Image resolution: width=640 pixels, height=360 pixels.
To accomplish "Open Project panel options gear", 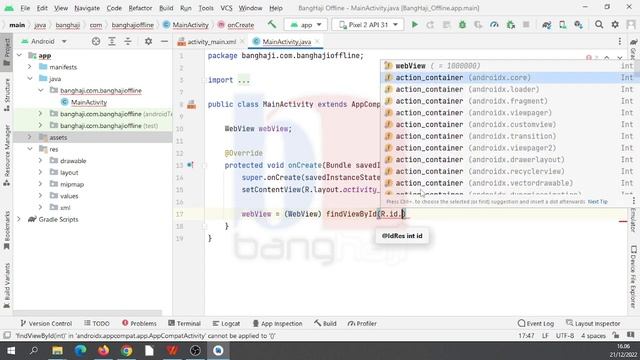I will [x=148, y=41].
